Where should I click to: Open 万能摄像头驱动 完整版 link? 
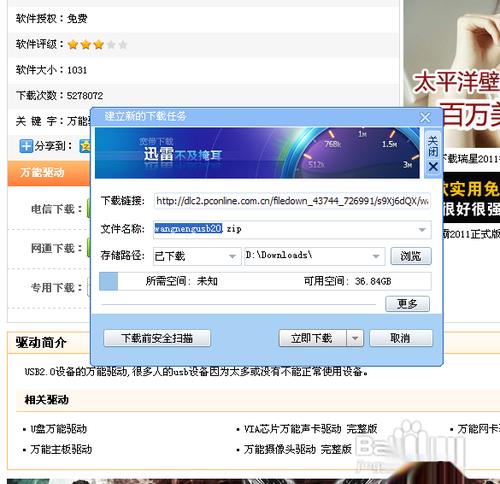297,449
